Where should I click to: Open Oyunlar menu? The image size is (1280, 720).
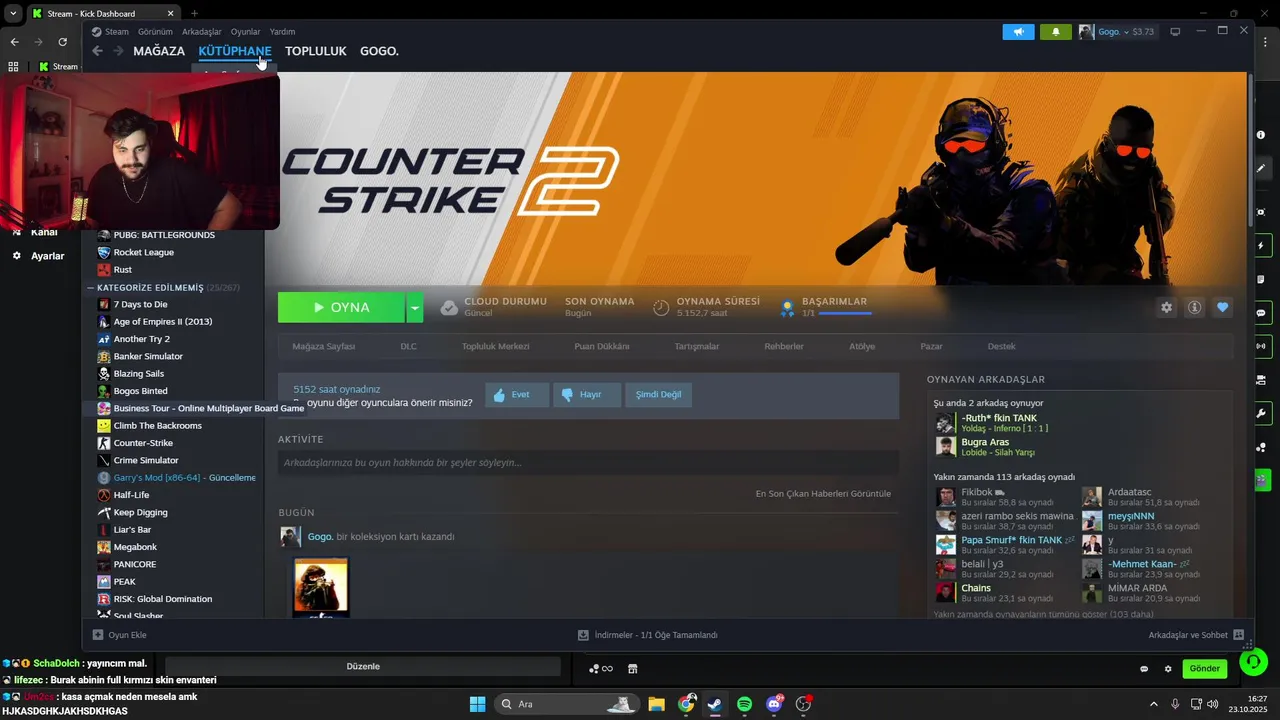[245, 32]
